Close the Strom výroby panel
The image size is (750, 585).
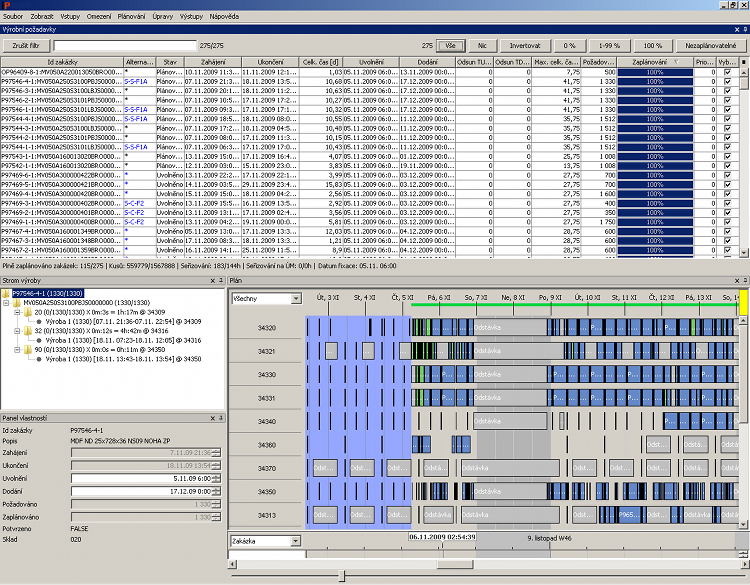pyautogui.click(x=213, y=281)
